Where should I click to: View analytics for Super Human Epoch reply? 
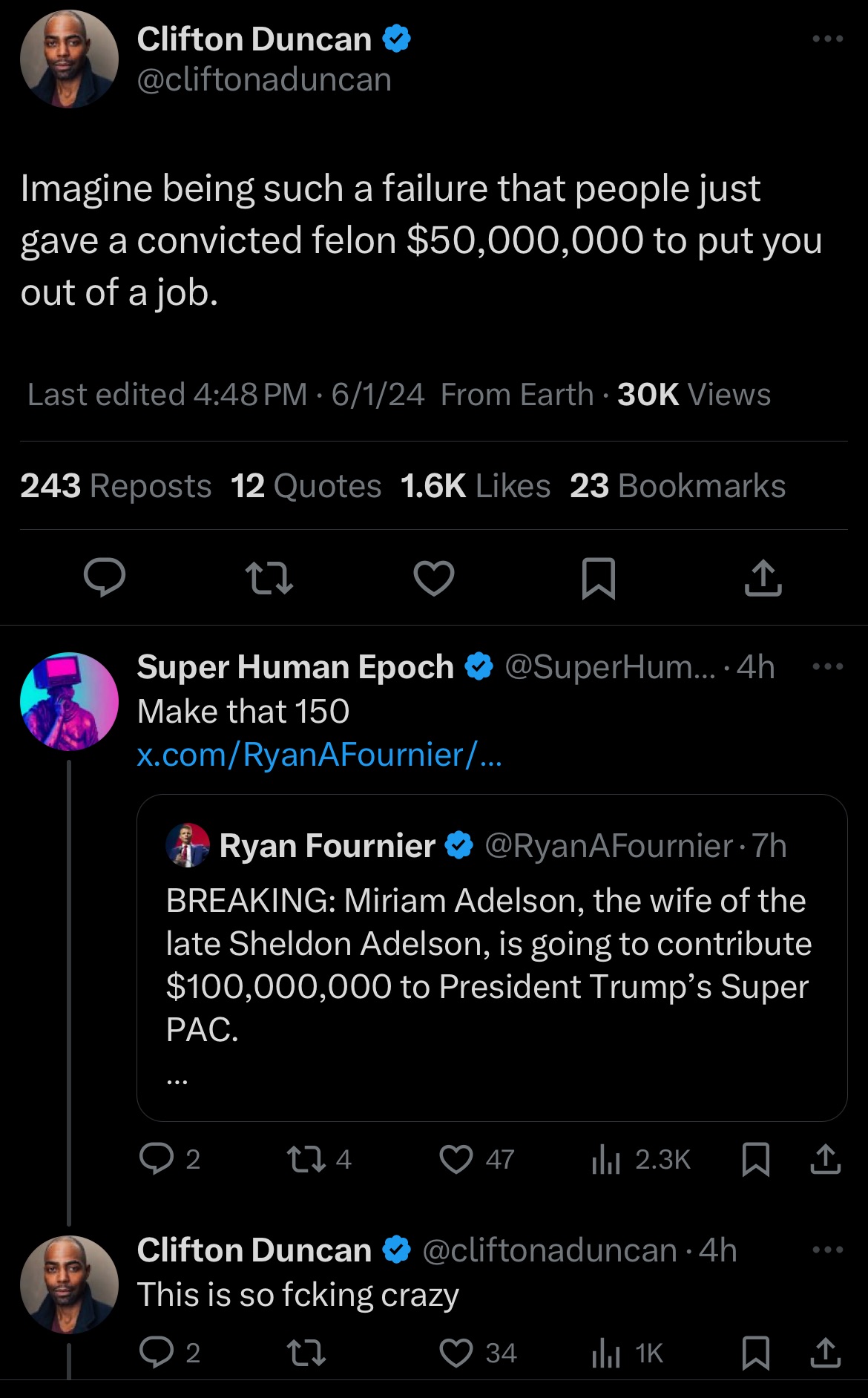pos(606,1159)
